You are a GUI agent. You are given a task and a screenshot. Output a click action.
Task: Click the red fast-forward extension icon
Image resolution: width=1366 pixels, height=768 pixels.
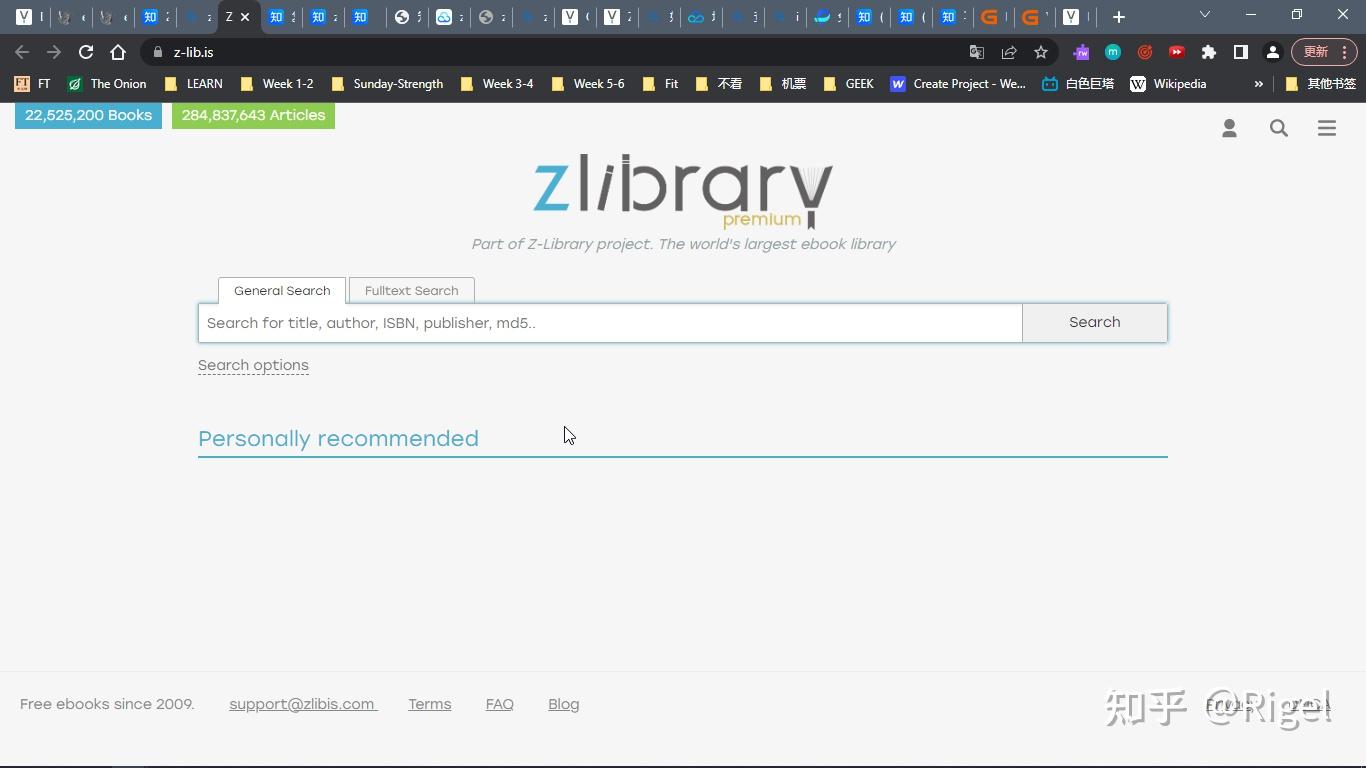(1177, 51)
